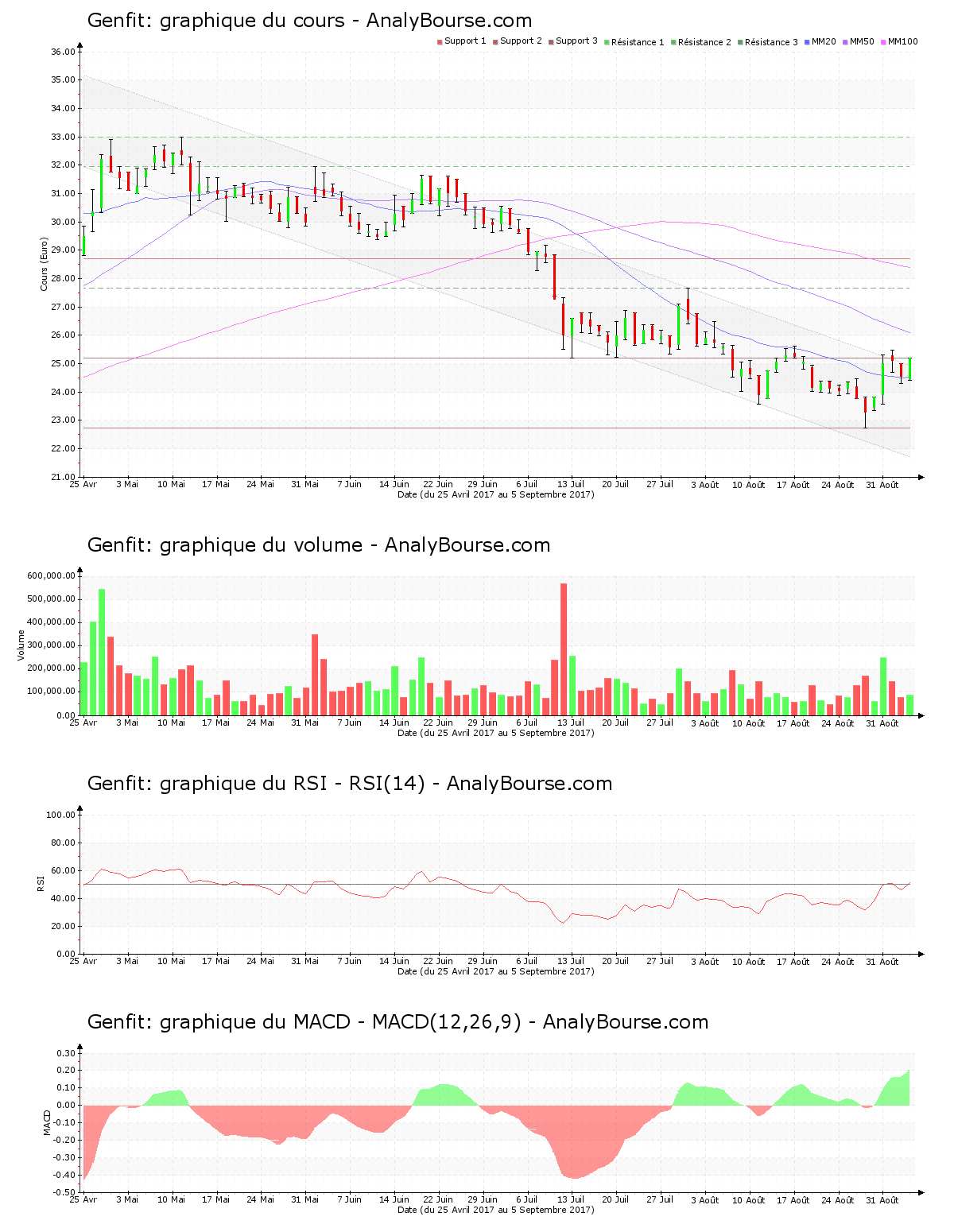Click the -0.50 value on the MACD axis

coord(64,1192)
